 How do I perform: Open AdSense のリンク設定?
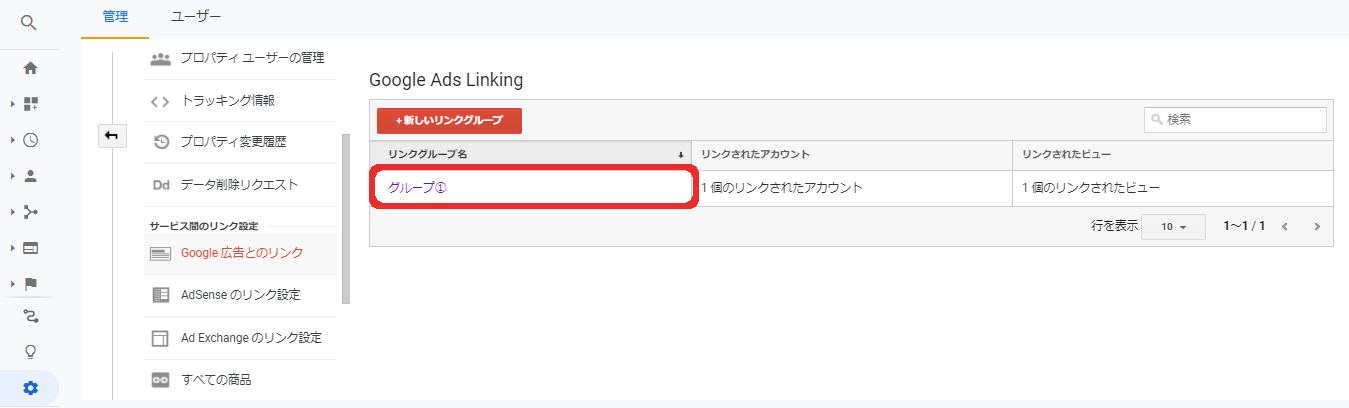[240, 295]
